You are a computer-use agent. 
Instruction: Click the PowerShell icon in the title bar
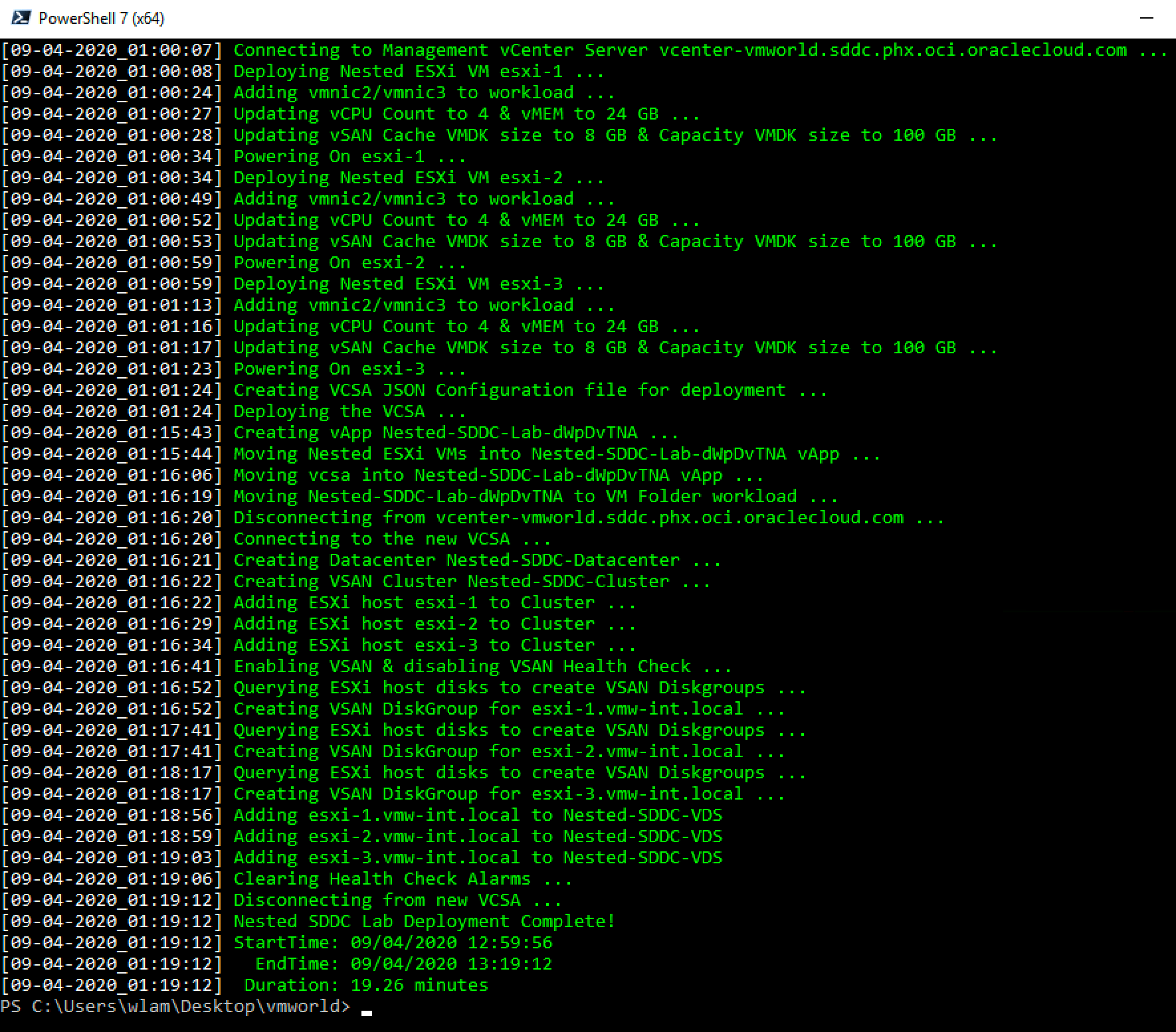21,18
